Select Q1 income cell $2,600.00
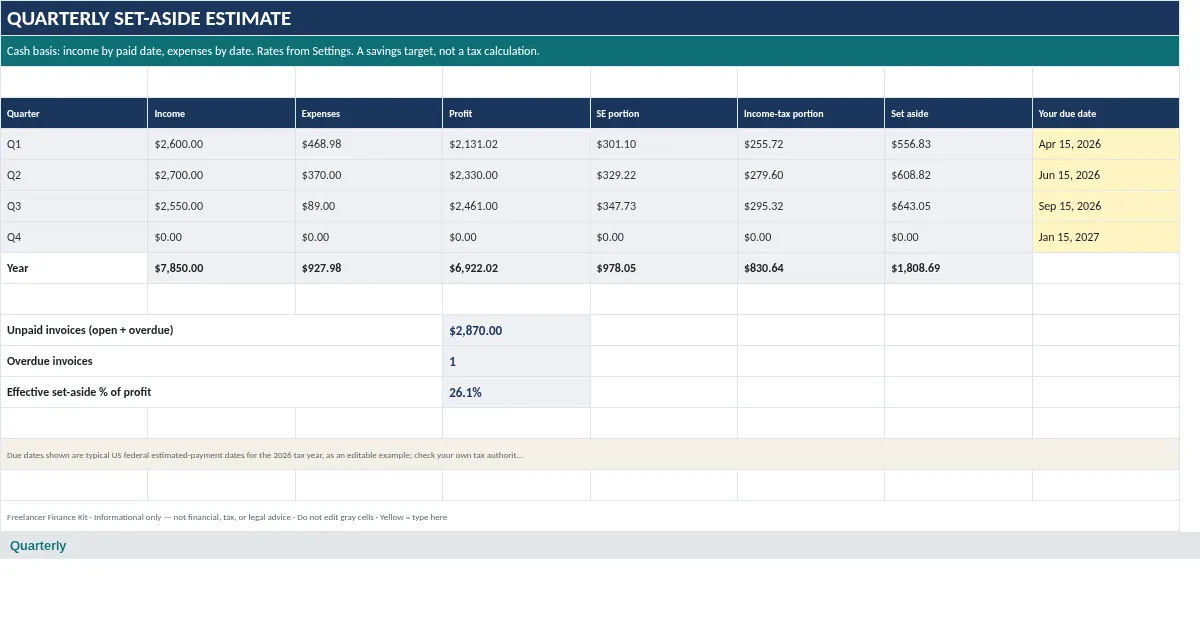This screenshot has width=1200, height=640. click(x=221, y=144)
